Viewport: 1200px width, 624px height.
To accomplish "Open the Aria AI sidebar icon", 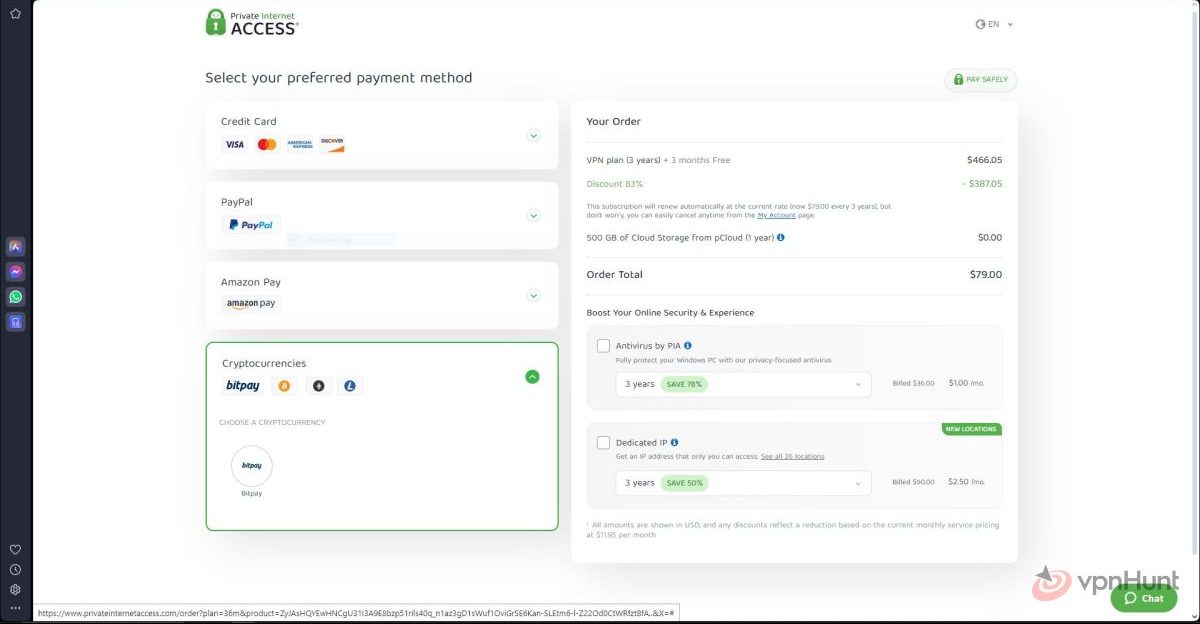I will click(16, 246).
